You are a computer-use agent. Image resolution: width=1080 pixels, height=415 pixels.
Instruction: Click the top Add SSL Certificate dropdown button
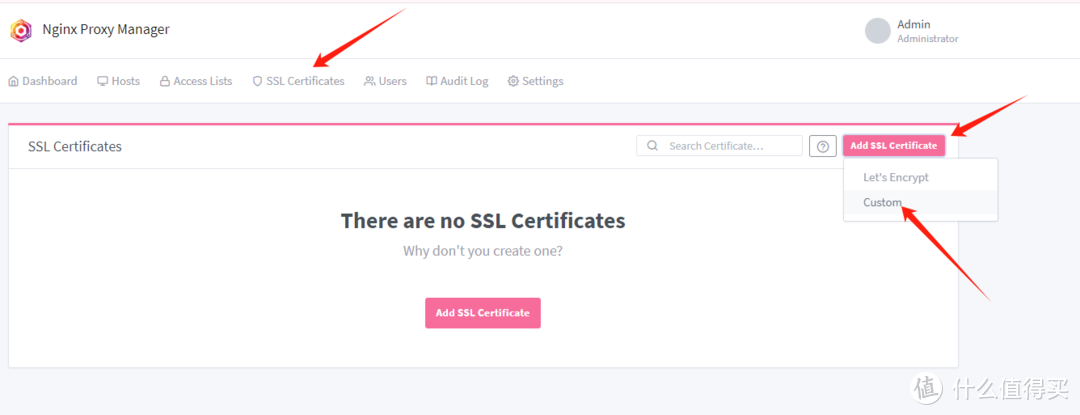coord(894,146)
